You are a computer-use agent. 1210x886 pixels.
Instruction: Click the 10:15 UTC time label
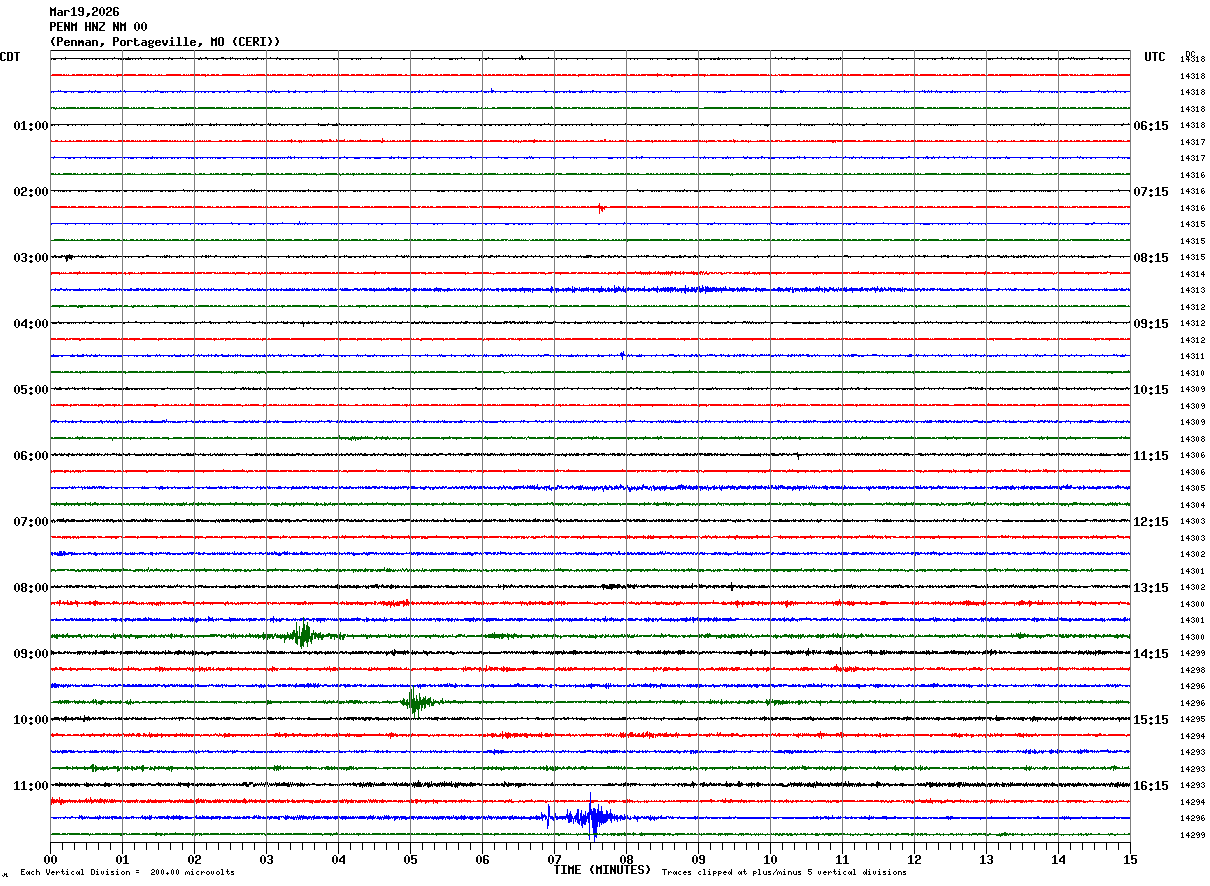pos(1151,390)
